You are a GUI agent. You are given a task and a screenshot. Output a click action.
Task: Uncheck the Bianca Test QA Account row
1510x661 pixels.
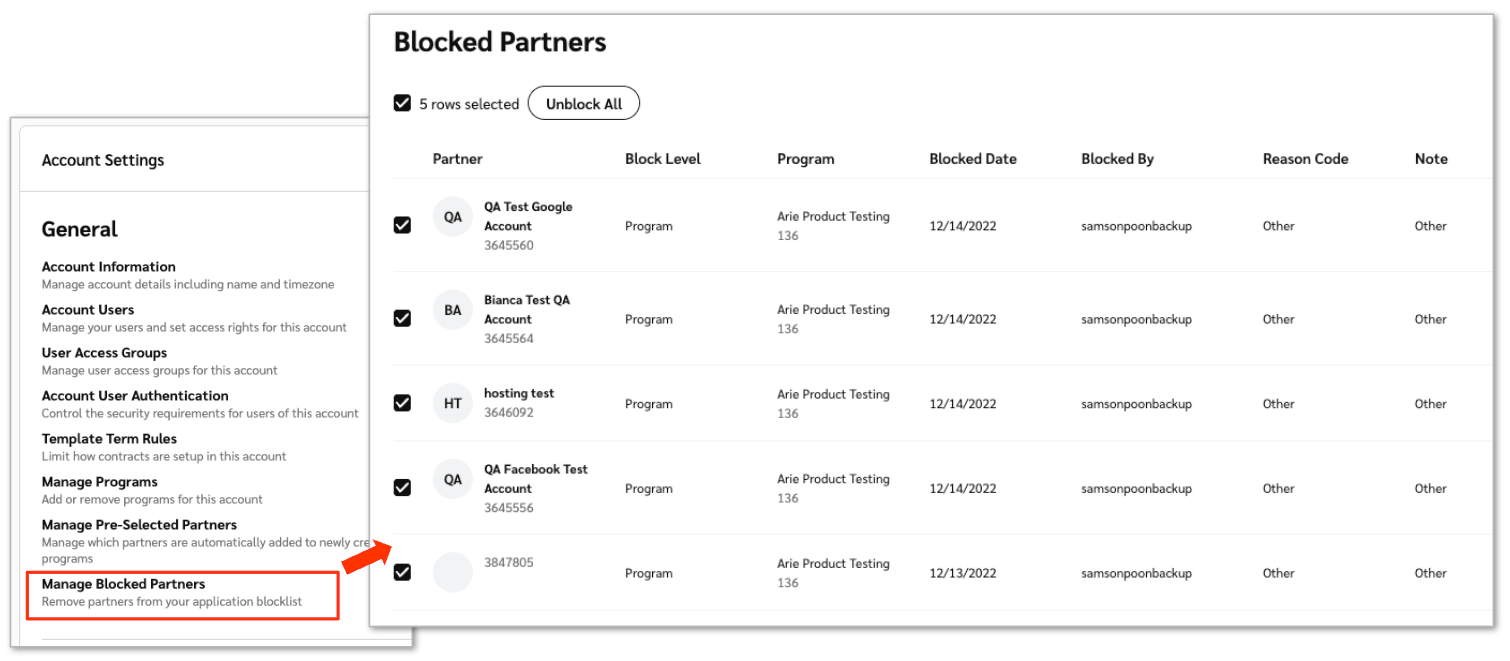pos(402,318)
